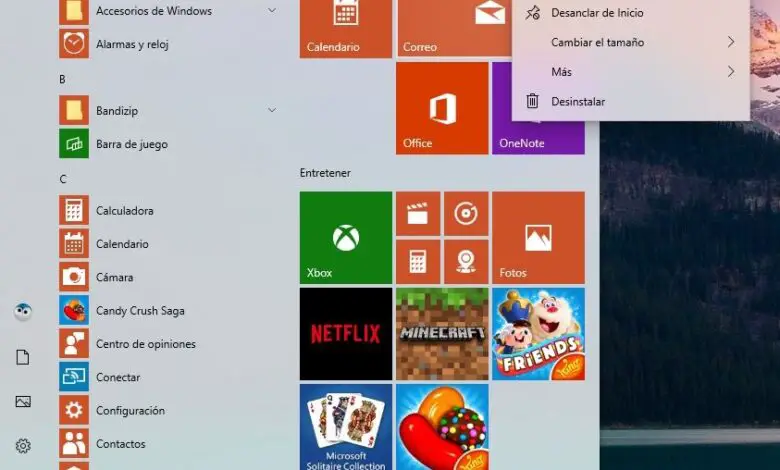
Task: Open the Groove music disc small tile
Action: click(x=466, y=214)
